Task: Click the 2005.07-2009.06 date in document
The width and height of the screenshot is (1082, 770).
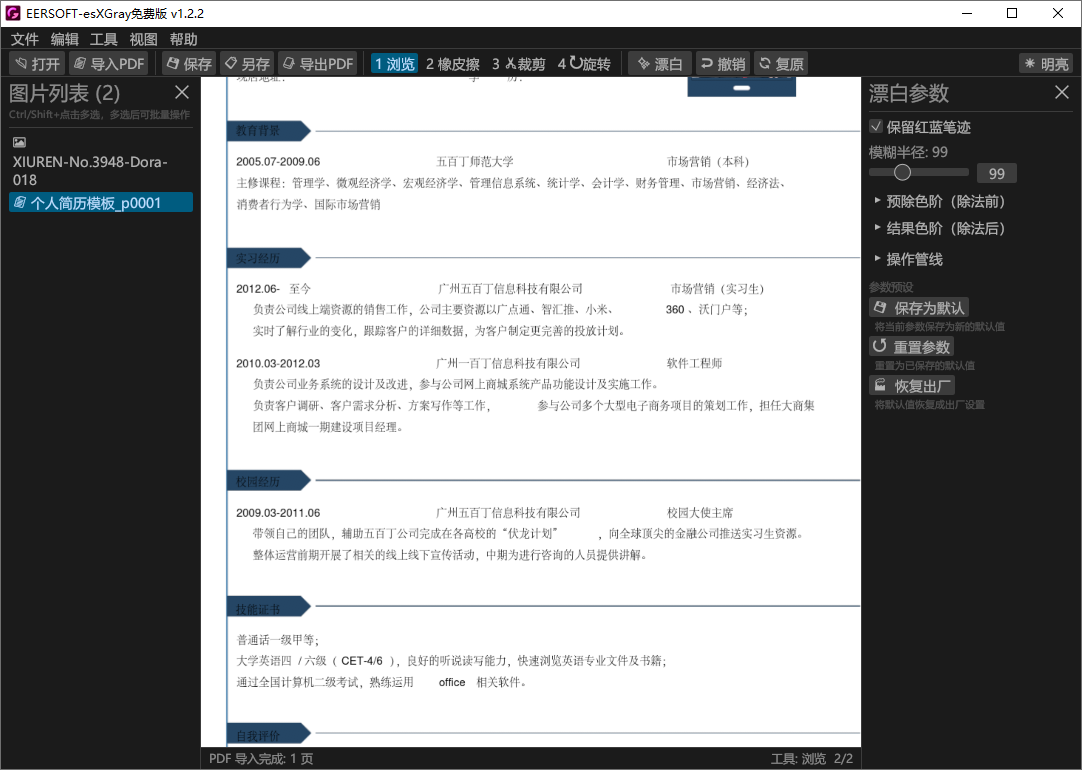Action: pyautogui.click(x=278, y=161)
